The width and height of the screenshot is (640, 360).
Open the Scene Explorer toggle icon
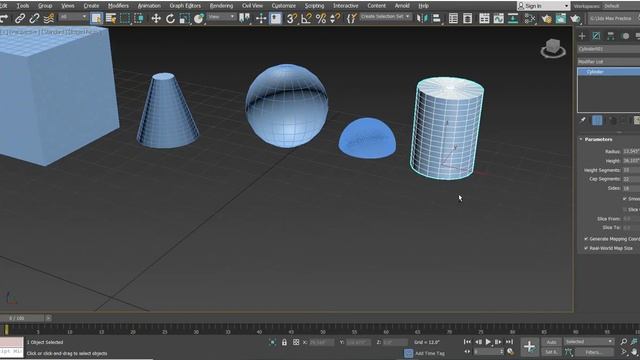pos(453,18)
